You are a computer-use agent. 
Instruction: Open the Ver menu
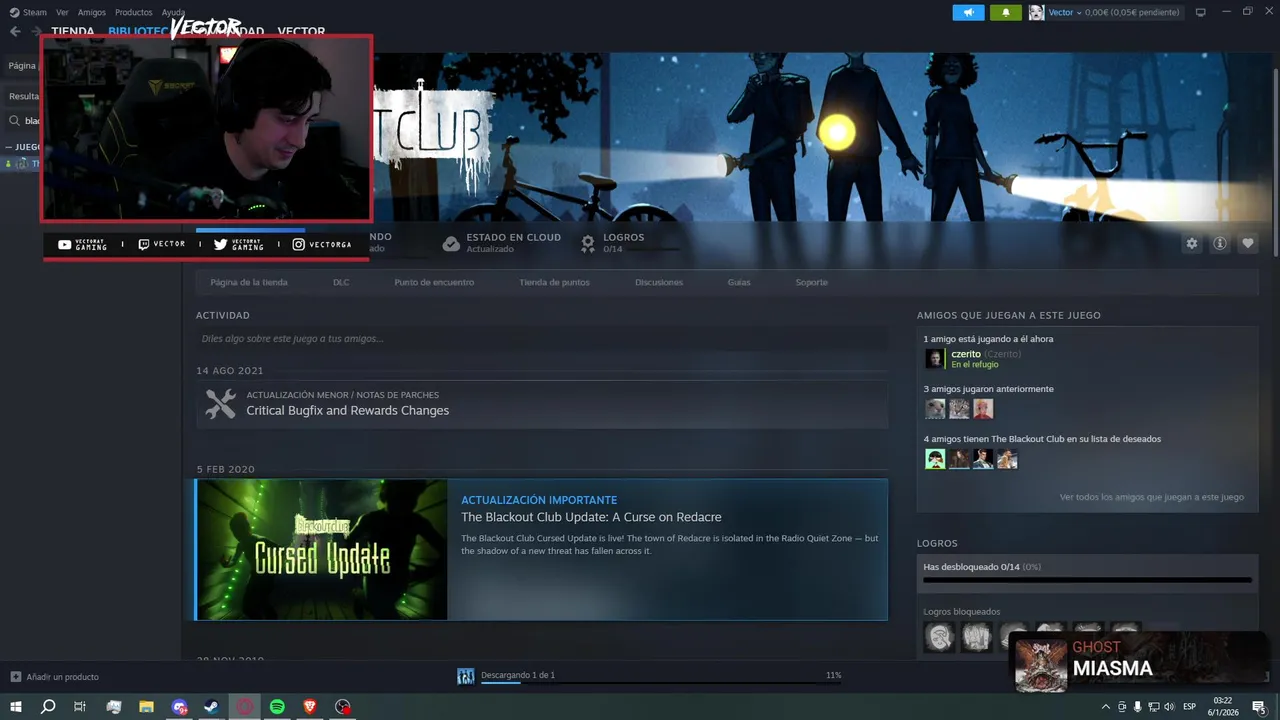(62, 12)
